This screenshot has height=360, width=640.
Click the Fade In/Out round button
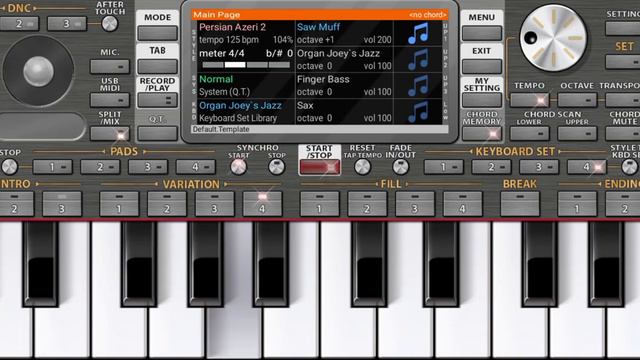point(400,167)
